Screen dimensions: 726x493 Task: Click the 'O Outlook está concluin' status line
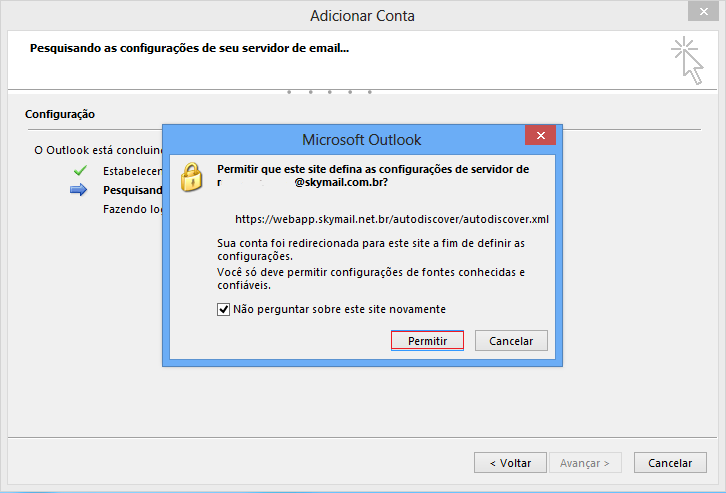pos(98,150)
